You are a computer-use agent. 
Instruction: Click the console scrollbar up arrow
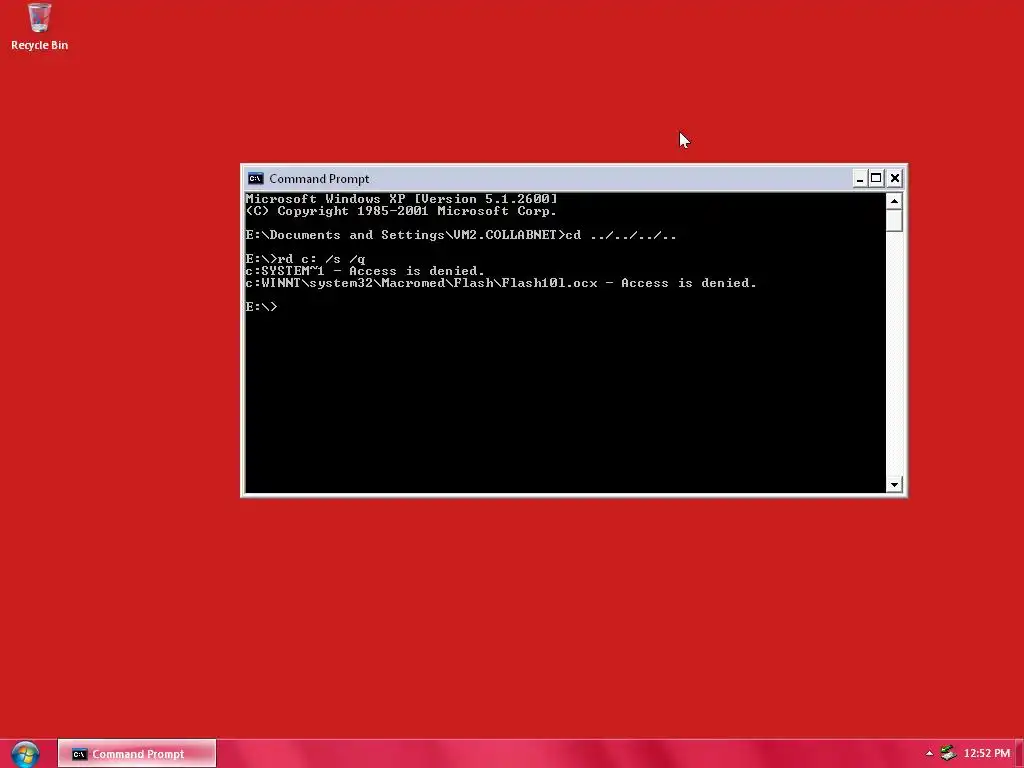894,200
